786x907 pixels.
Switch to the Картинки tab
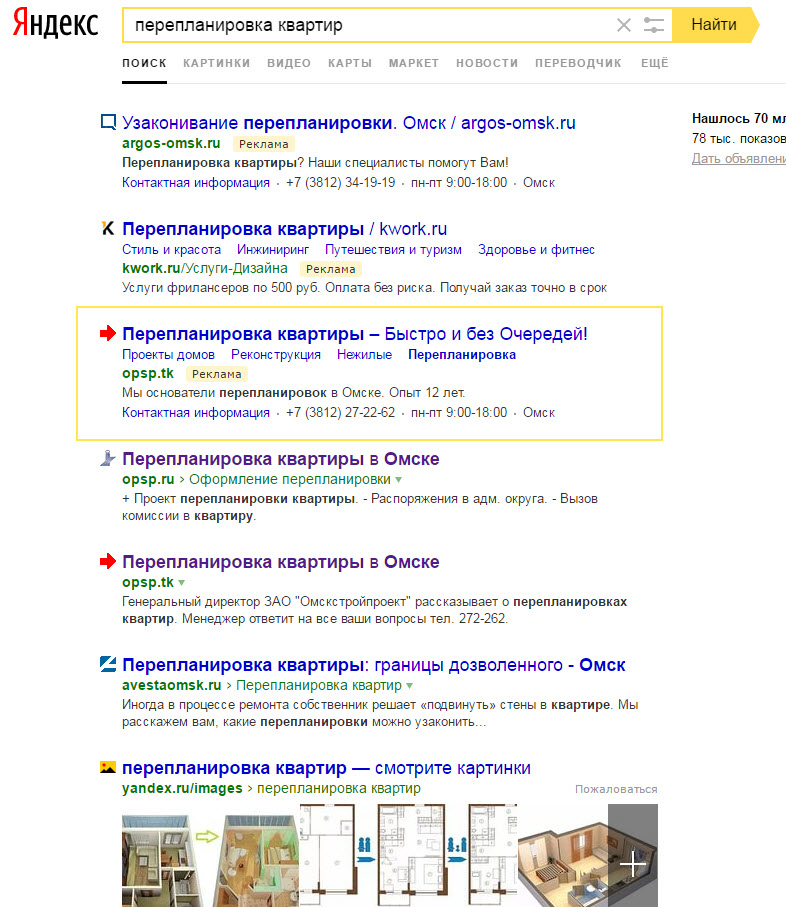click(217, 63)
